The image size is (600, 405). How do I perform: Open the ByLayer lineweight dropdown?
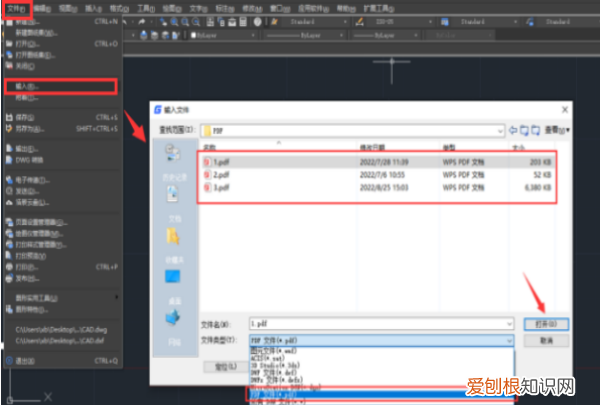[385, 36]
